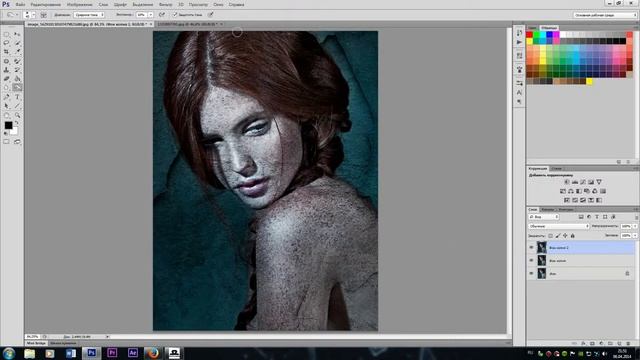This screenshot has height=360, width=640.
Task: Click the black foreground color box
Action: pyautogui.click(x=8, y=125)
